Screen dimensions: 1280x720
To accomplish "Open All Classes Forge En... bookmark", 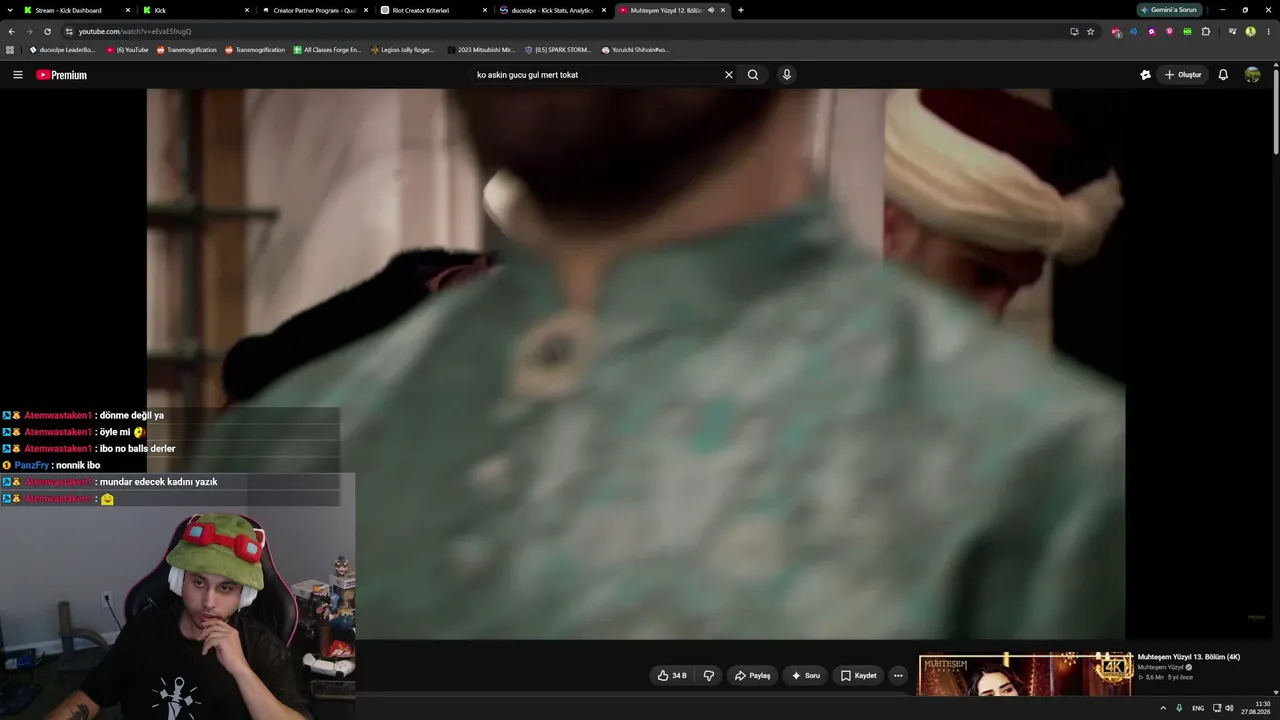I will click(x=327, y=50).
